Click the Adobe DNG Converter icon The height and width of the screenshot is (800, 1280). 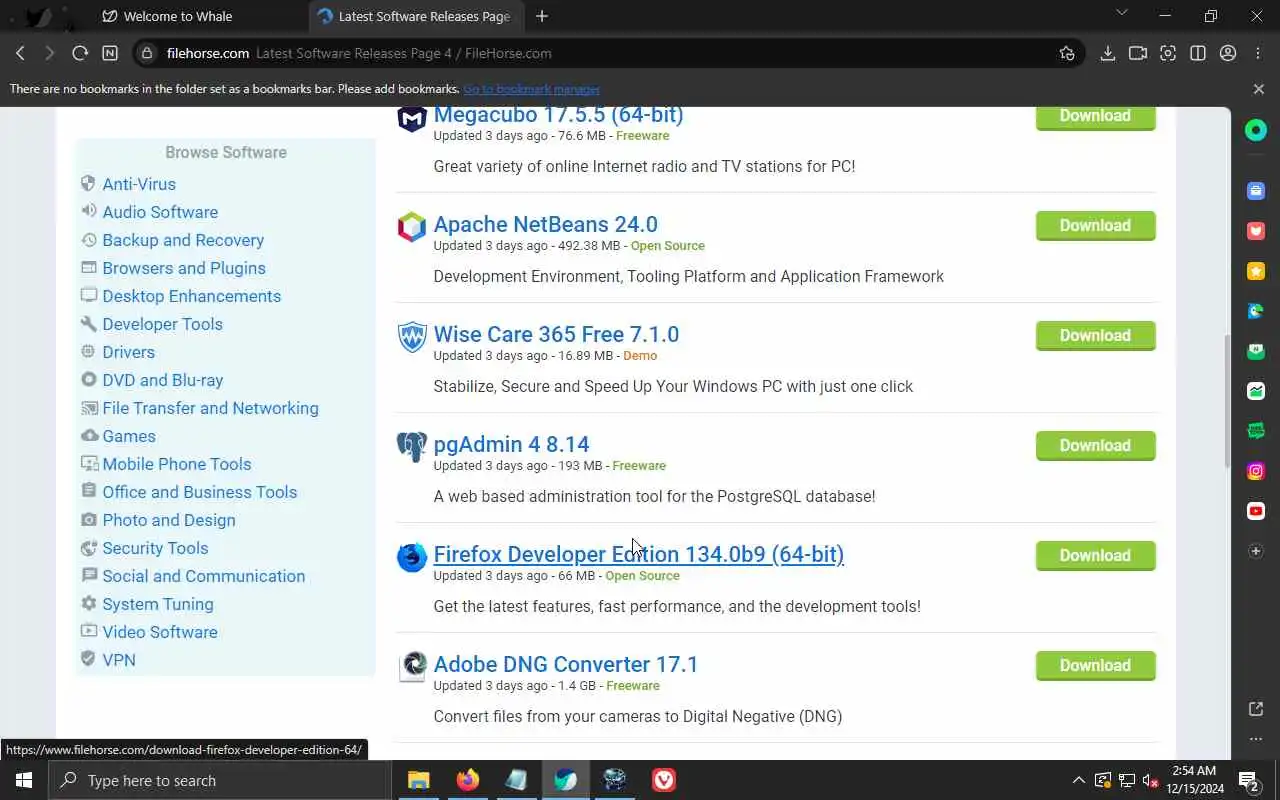412,667
